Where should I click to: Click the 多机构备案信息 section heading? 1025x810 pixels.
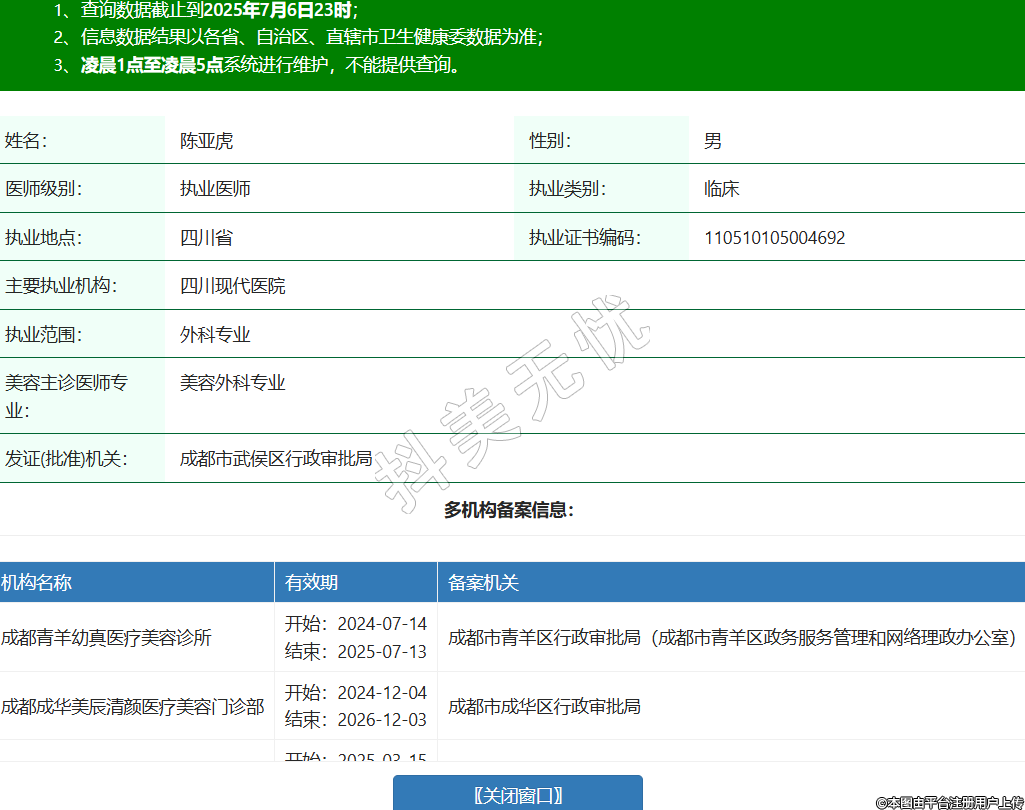click(509, 511)
